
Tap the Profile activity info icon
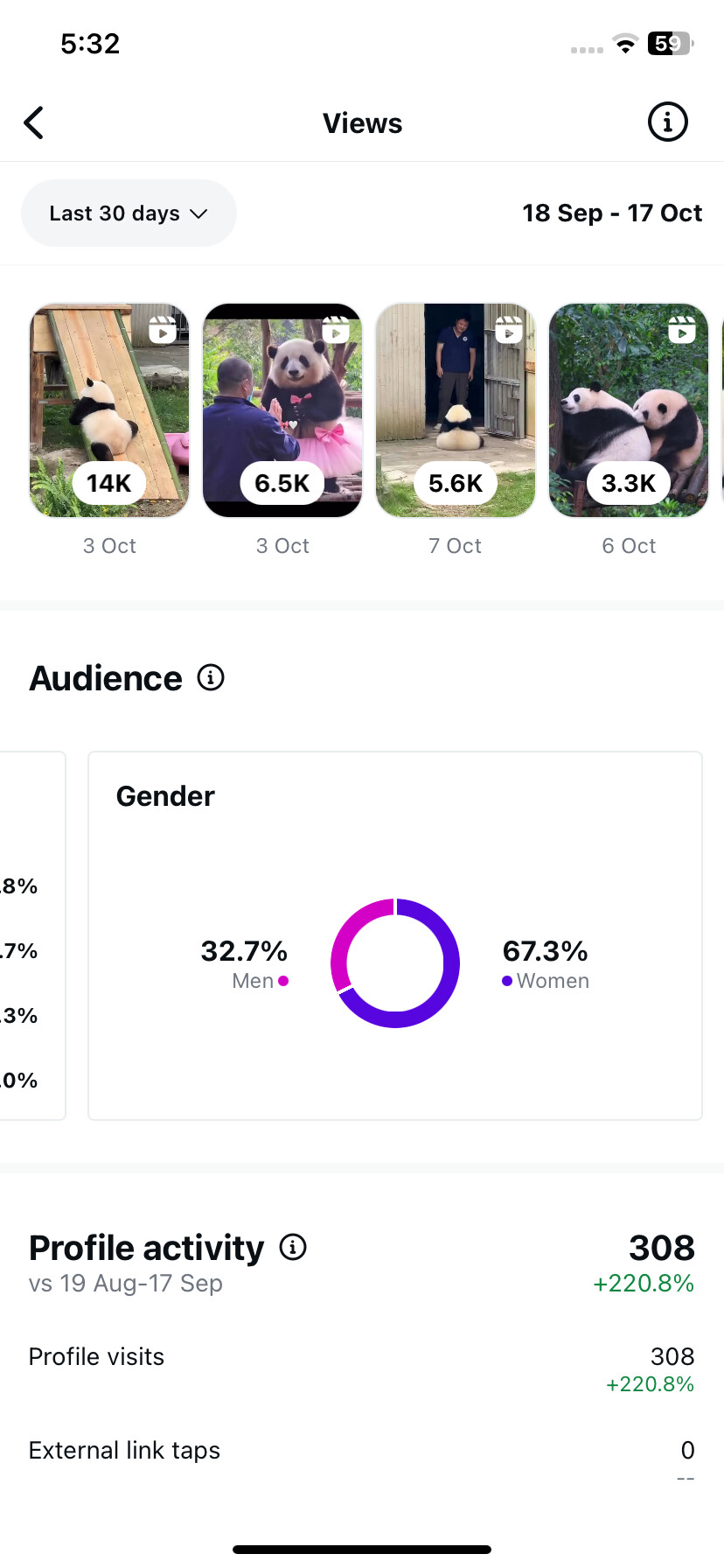click(293, 1247)
